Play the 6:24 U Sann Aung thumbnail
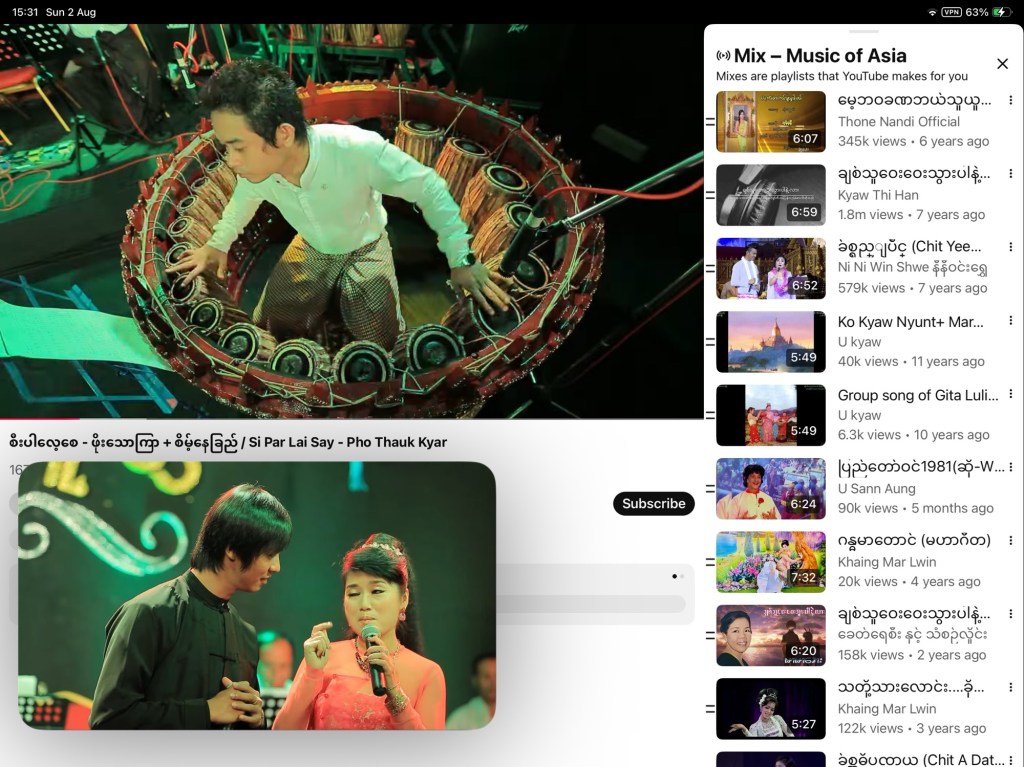 point(771,488)
